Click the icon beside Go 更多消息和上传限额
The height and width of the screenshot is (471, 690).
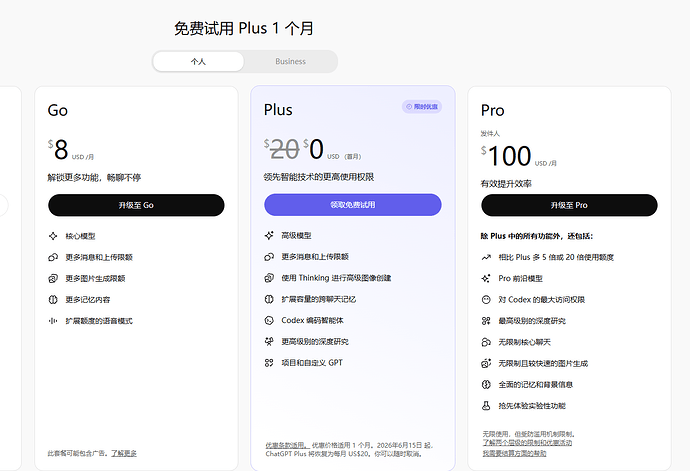coord(53,257)
